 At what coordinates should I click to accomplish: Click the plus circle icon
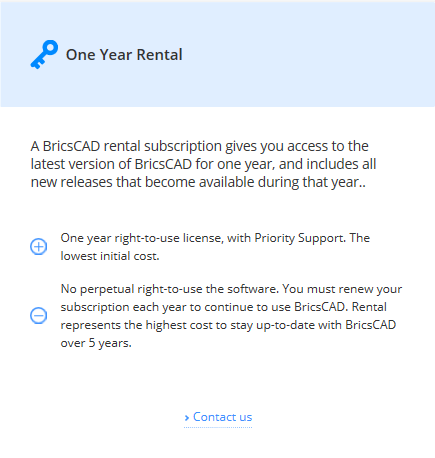[39, 247]
